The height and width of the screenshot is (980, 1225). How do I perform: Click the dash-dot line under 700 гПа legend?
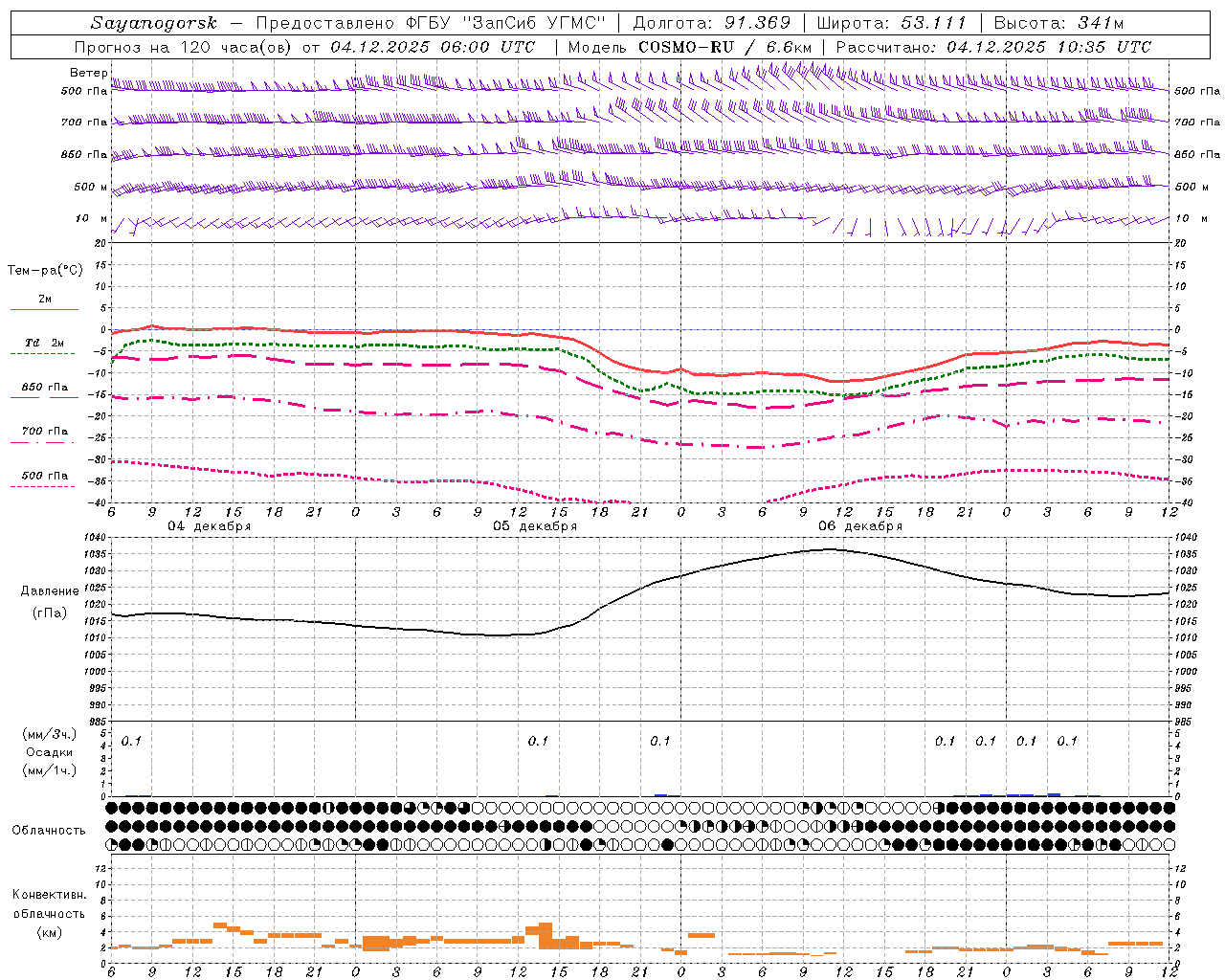[43, 441]
